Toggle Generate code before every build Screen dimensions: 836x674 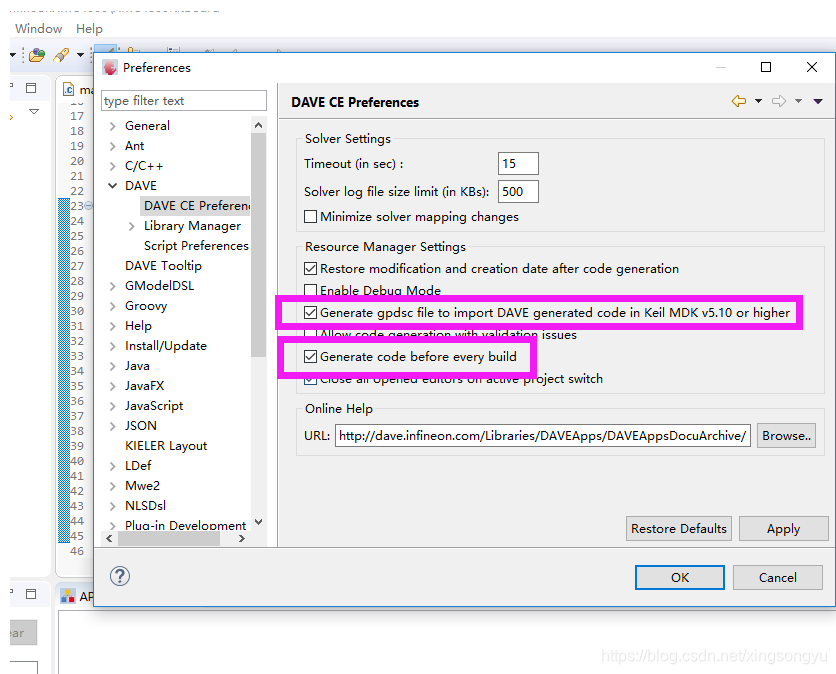pyautogui.click(x=310, y=356)
